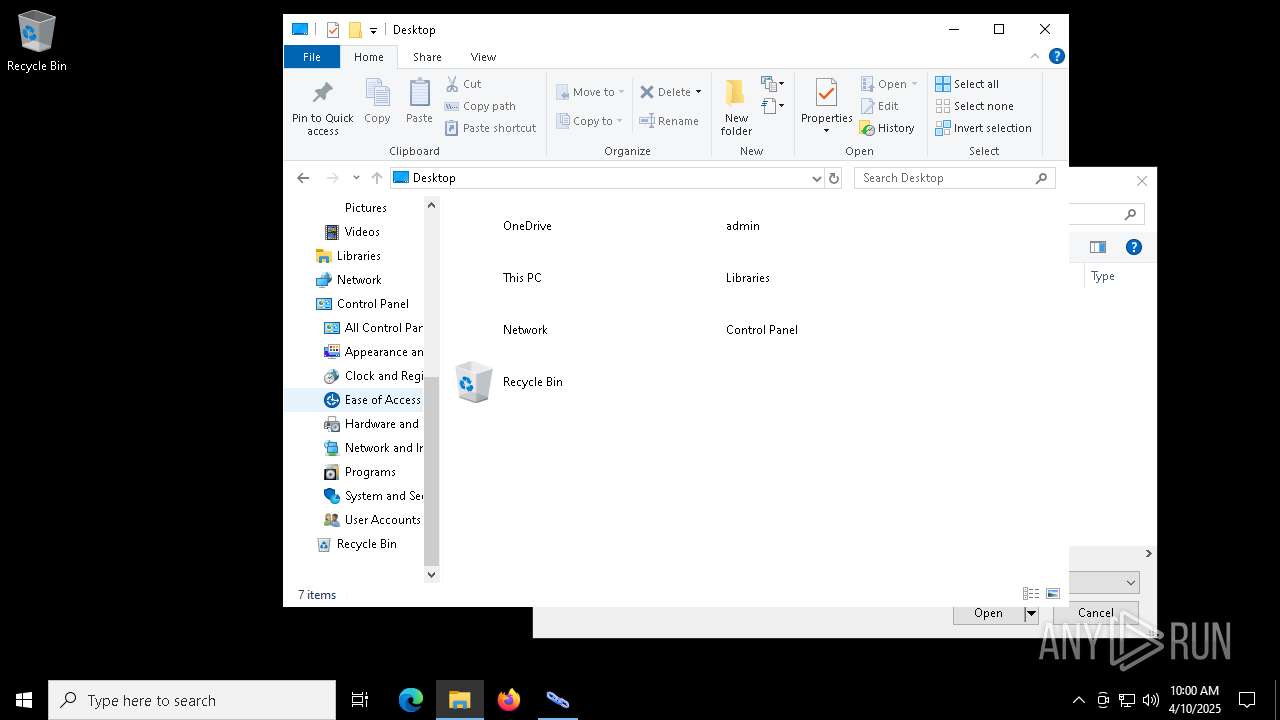Click the Properties checkmark icon
1280x720 pixels.
826,93
